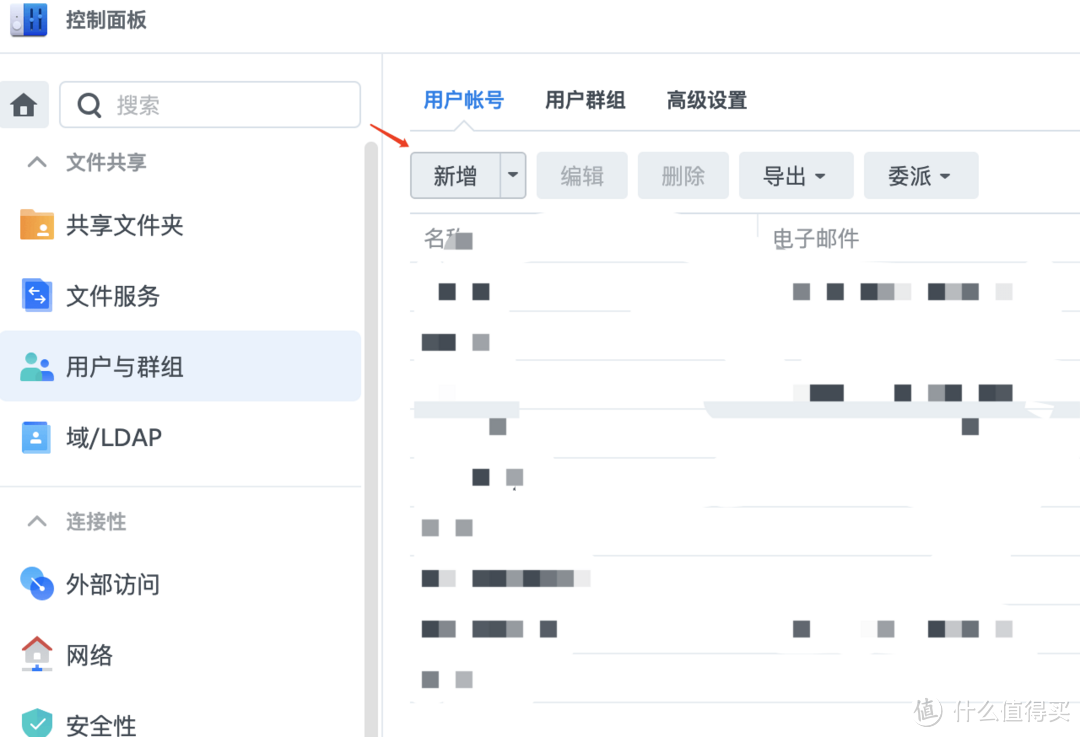This screenshot has height=737, width=1080.
Task: Open 用户与群组 settings in sidebar
Action: tap(37, 366)
